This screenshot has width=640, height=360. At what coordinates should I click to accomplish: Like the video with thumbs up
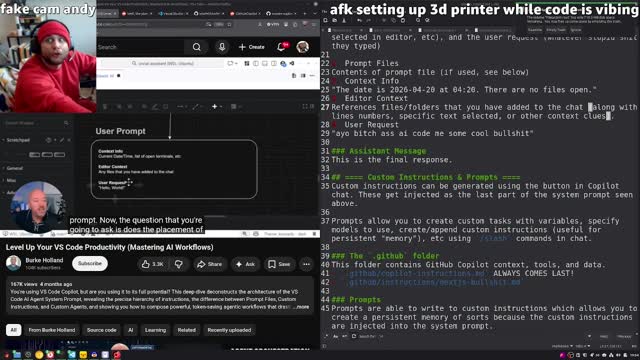pos(153,264)
